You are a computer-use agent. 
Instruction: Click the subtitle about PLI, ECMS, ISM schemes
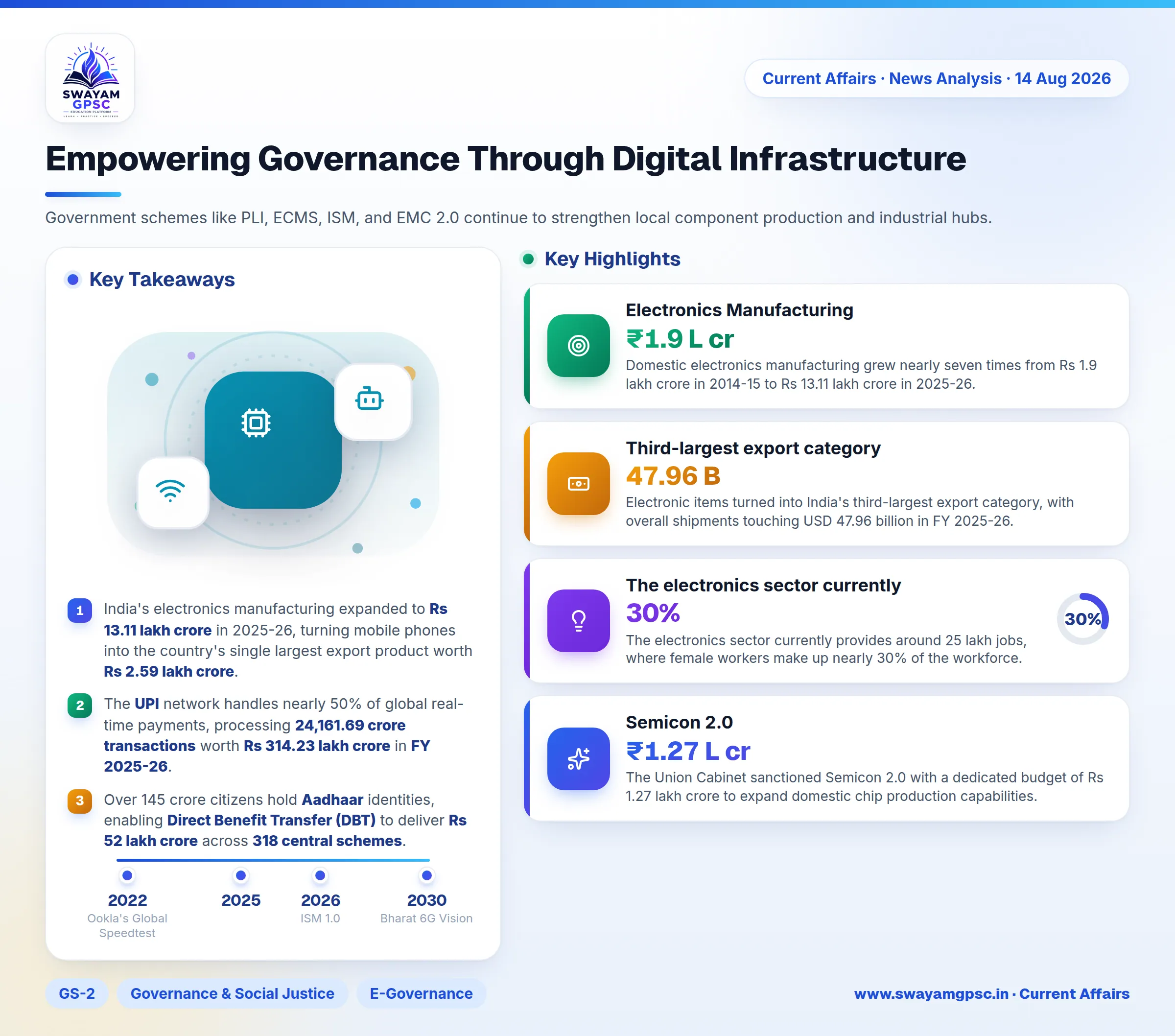point(518,218)
